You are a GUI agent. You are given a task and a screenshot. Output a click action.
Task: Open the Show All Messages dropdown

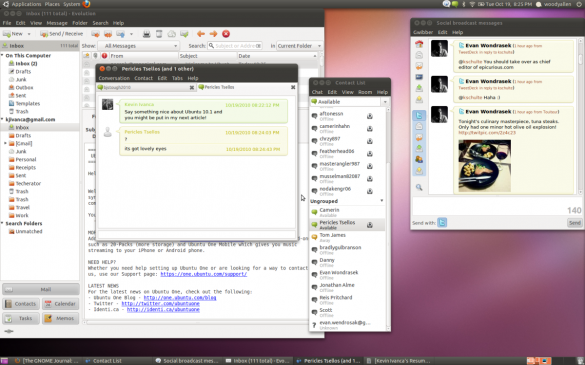pos(138,46)
